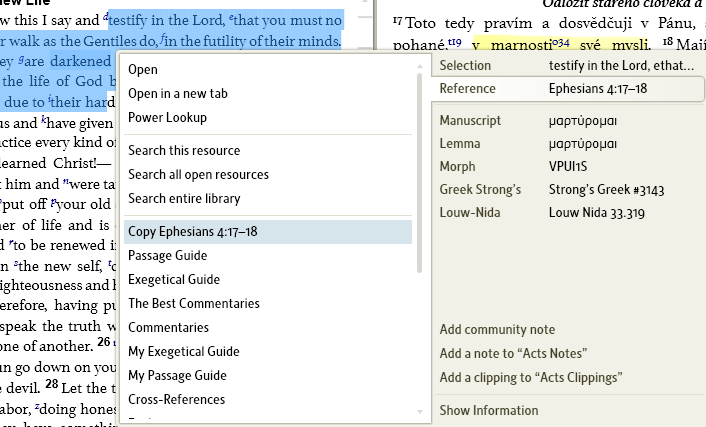Click 'Add community note' link
706x427 pixels.
(497, 329)
